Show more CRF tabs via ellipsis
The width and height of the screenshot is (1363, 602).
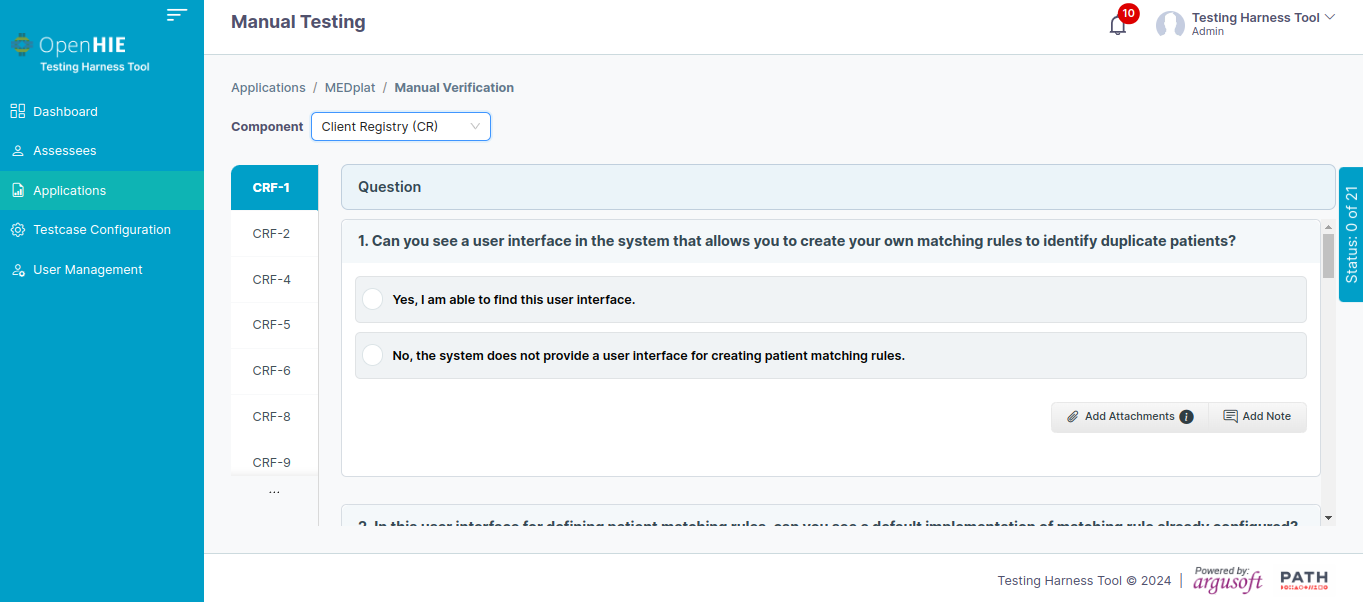coord(275,492)
